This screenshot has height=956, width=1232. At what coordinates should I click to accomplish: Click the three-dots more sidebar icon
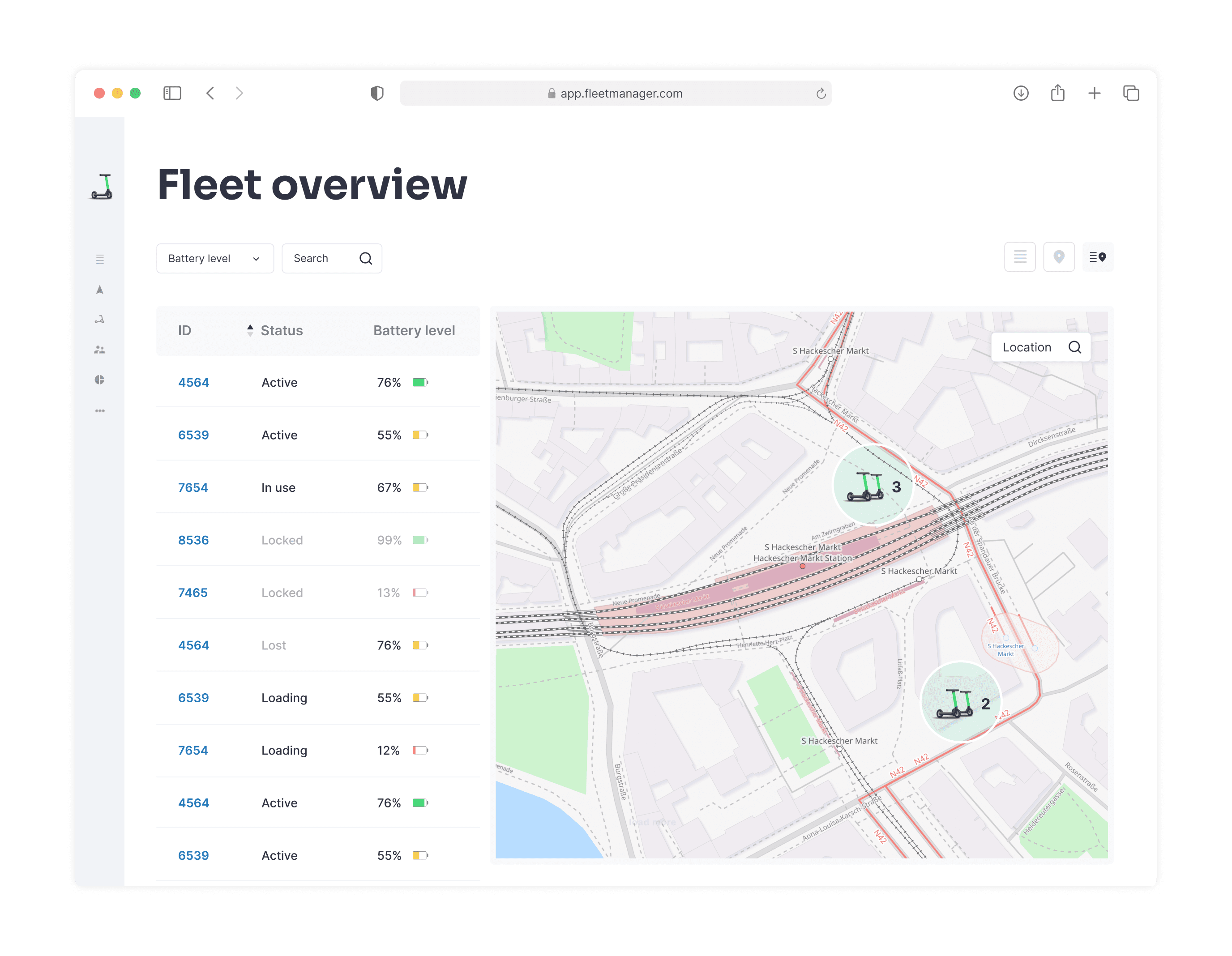[x=100, y=410]
